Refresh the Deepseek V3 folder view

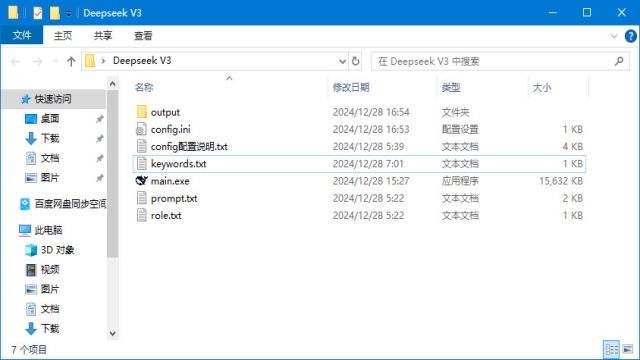(356, 61)
